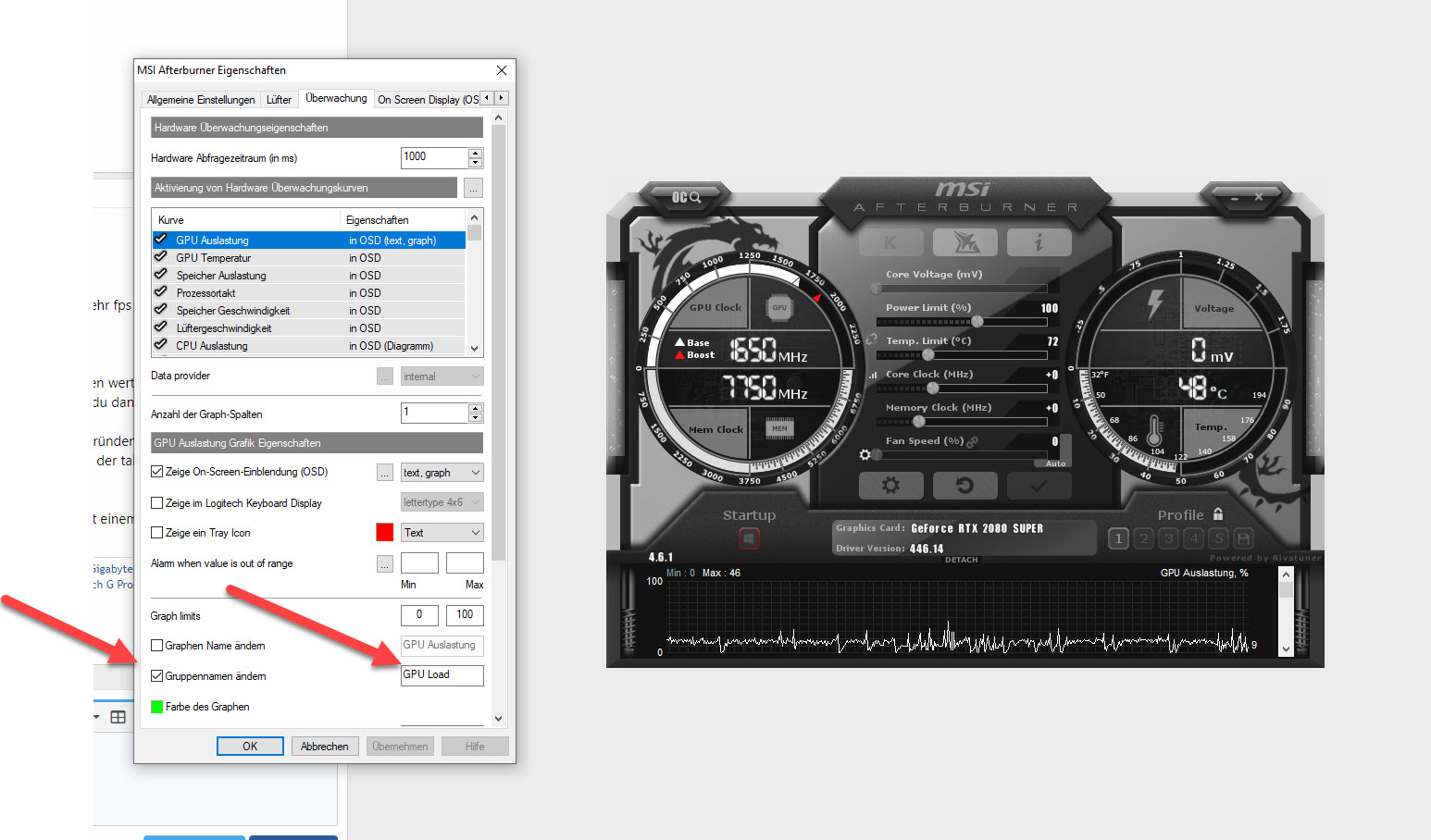
Task: Check Graphen Name ändern
Action: [156, 646]
